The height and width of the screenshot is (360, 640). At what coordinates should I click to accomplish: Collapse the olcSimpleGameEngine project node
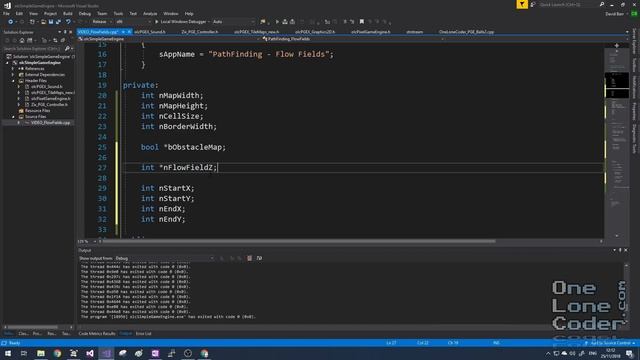(7, 63)
